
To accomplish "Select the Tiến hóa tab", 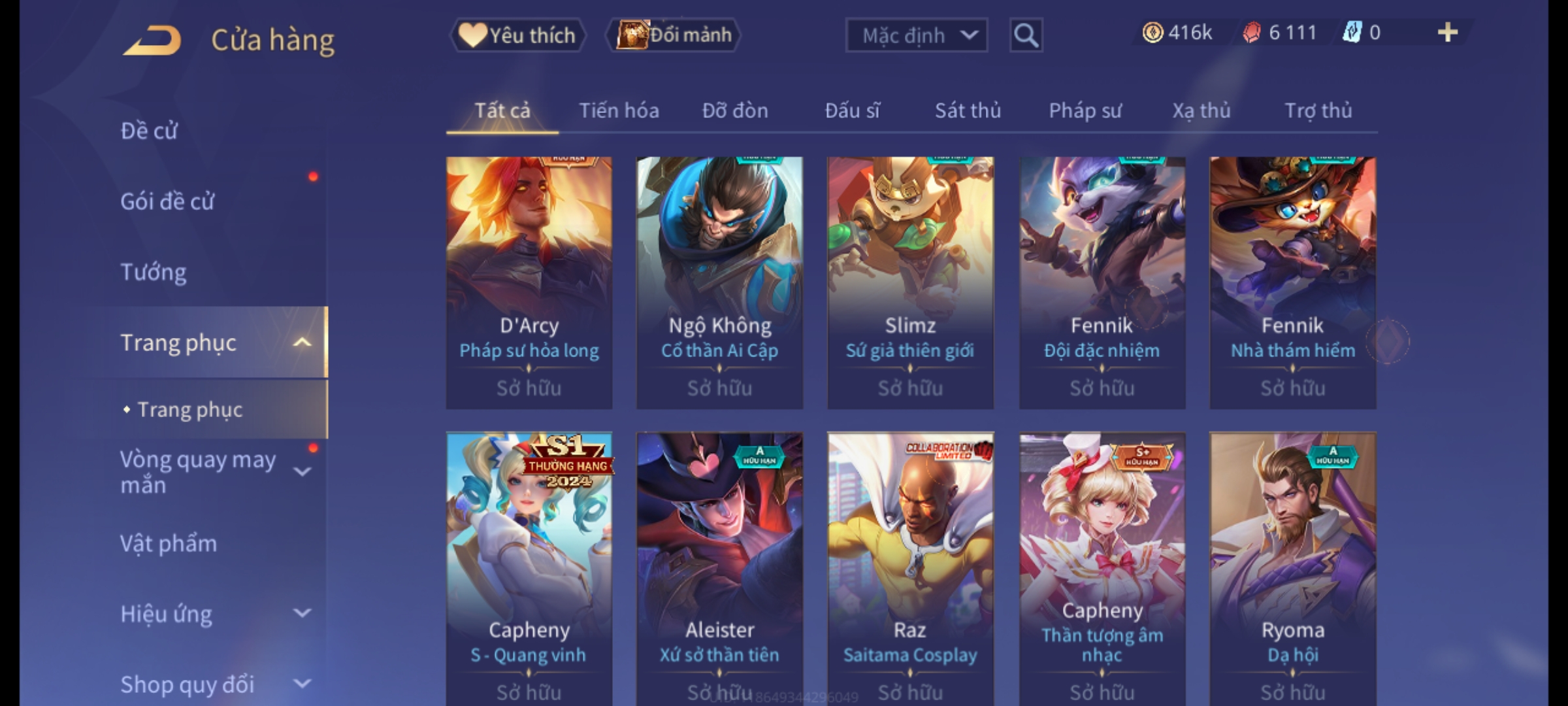I will click(619, 110).
